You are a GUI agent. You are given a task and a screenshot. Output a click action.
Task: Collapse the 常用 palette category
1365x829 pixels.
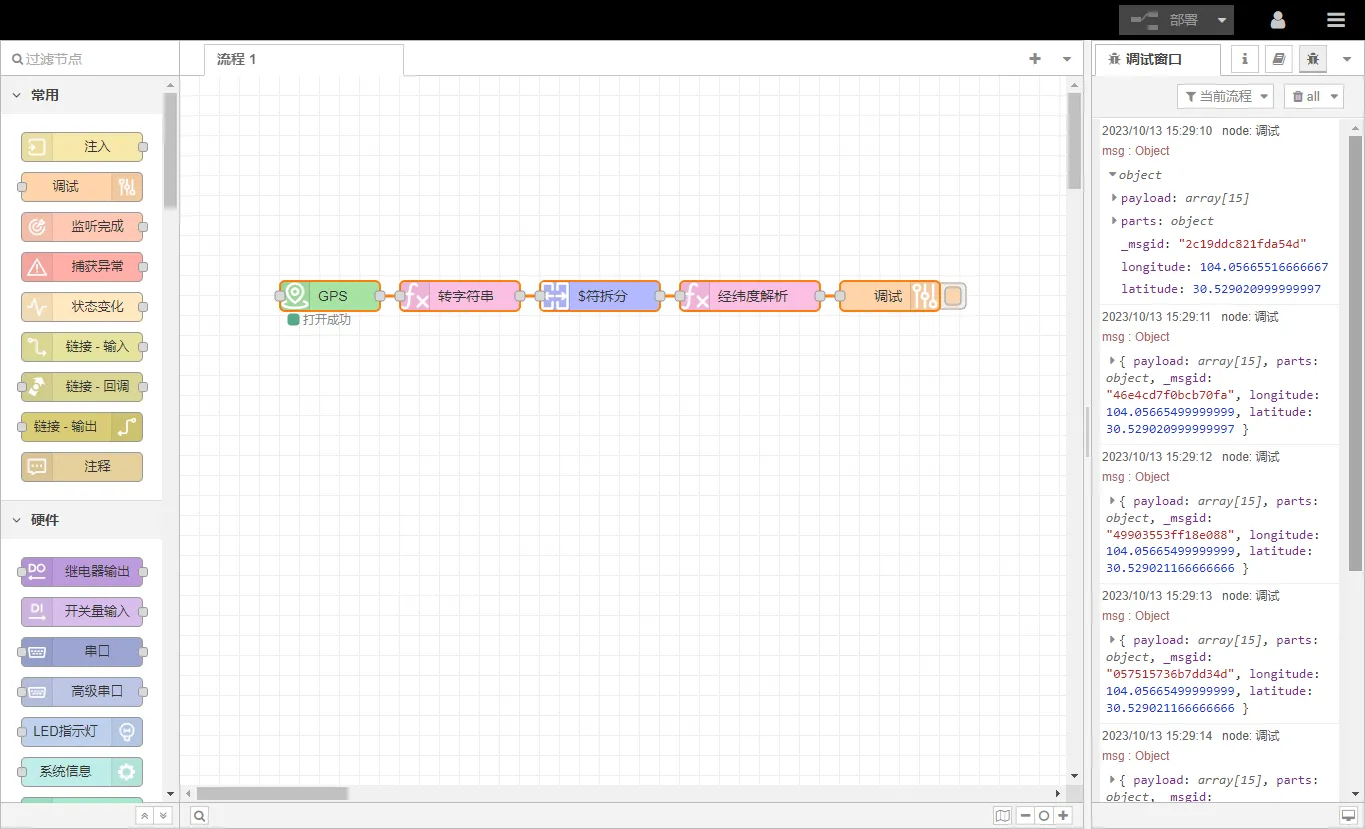(17, 95)
